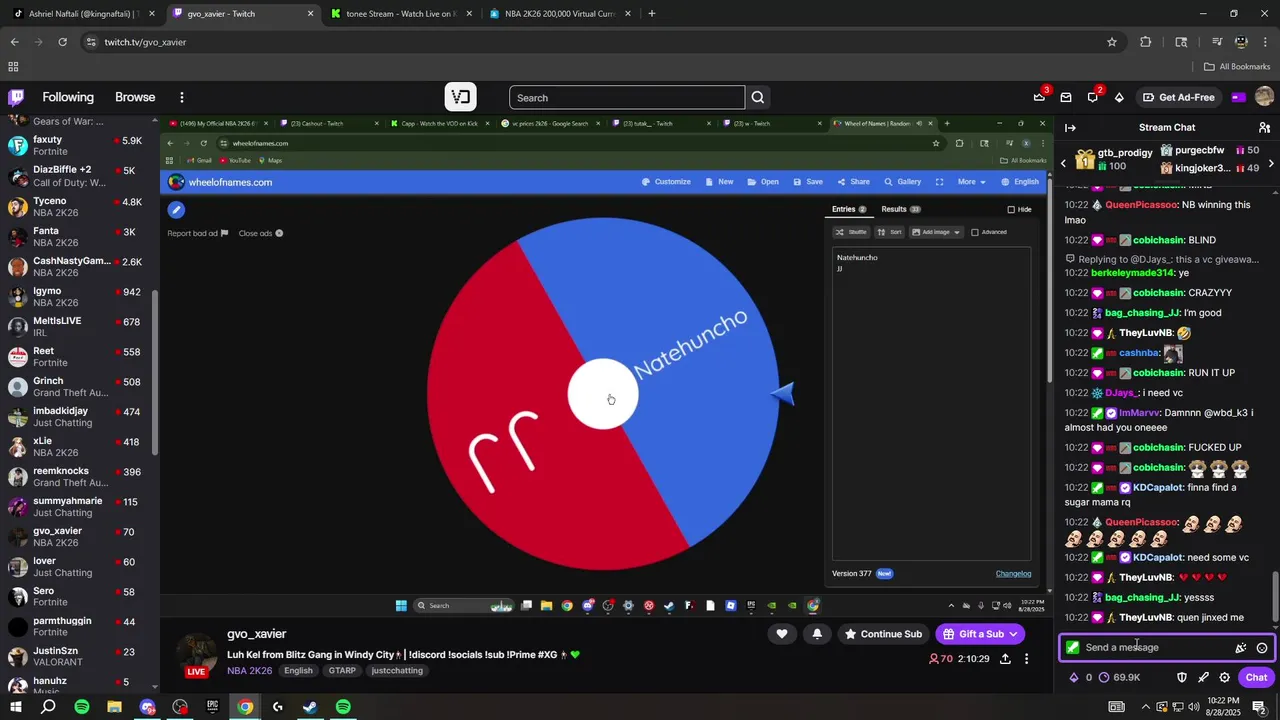
Task: Click the English stream tag
Action: [x=298, y=671]
